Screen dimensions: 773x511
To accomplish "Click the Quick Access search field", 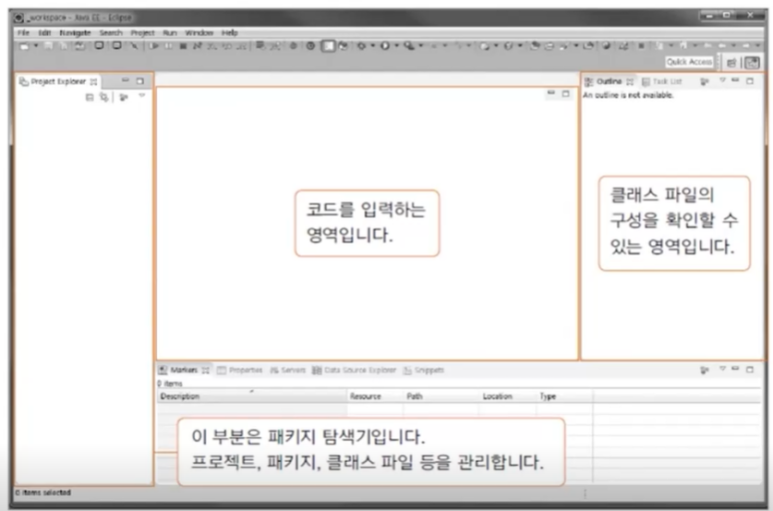I will tap(689, 62).
